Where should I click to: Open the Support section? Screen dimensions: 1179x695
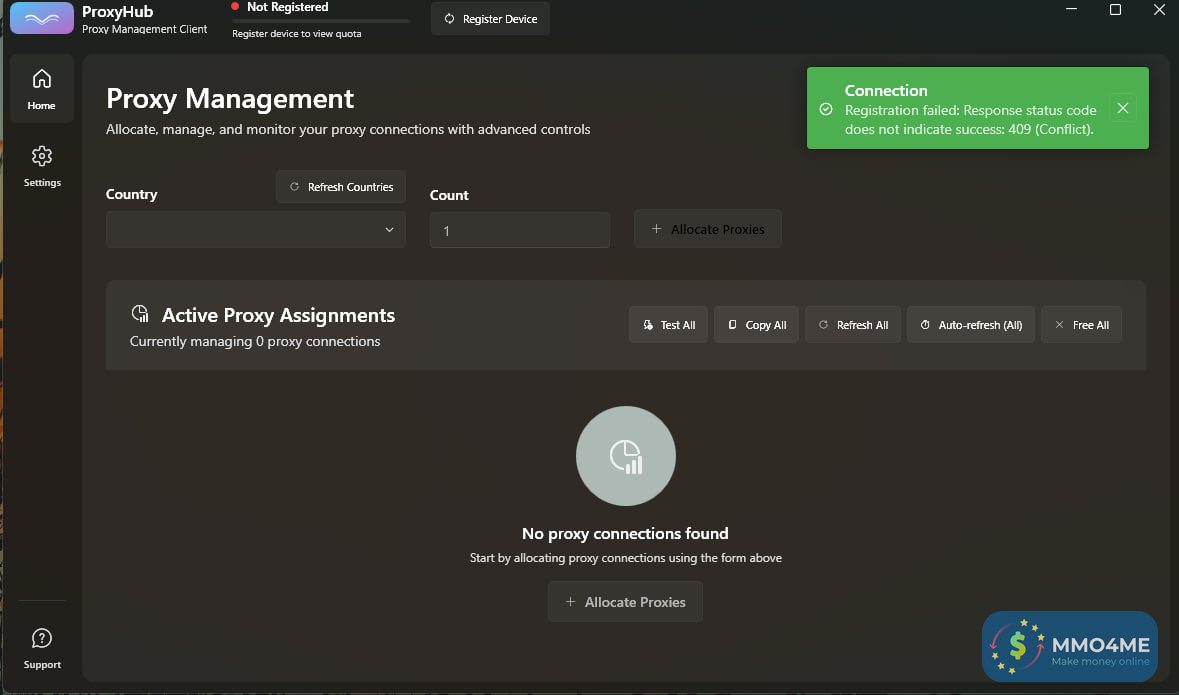pyautogui.click(x=41, y=648)
